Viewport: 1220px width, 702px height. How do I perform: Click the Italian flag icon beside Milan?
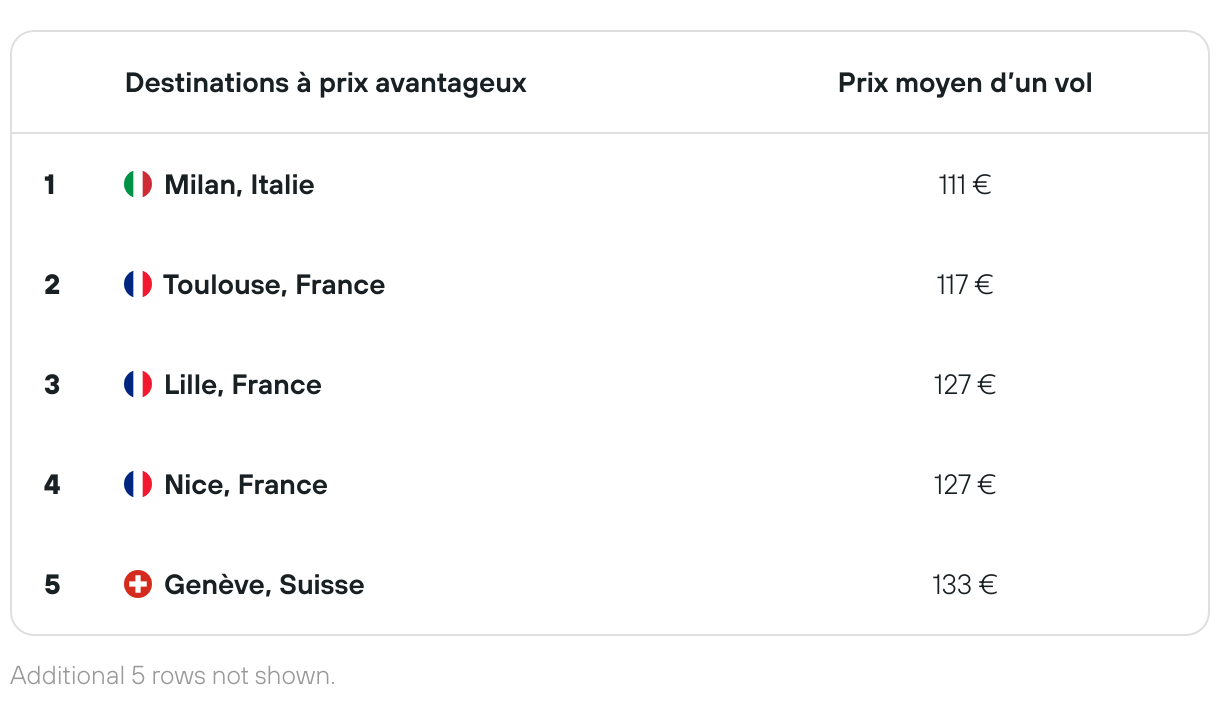point(138,184)
